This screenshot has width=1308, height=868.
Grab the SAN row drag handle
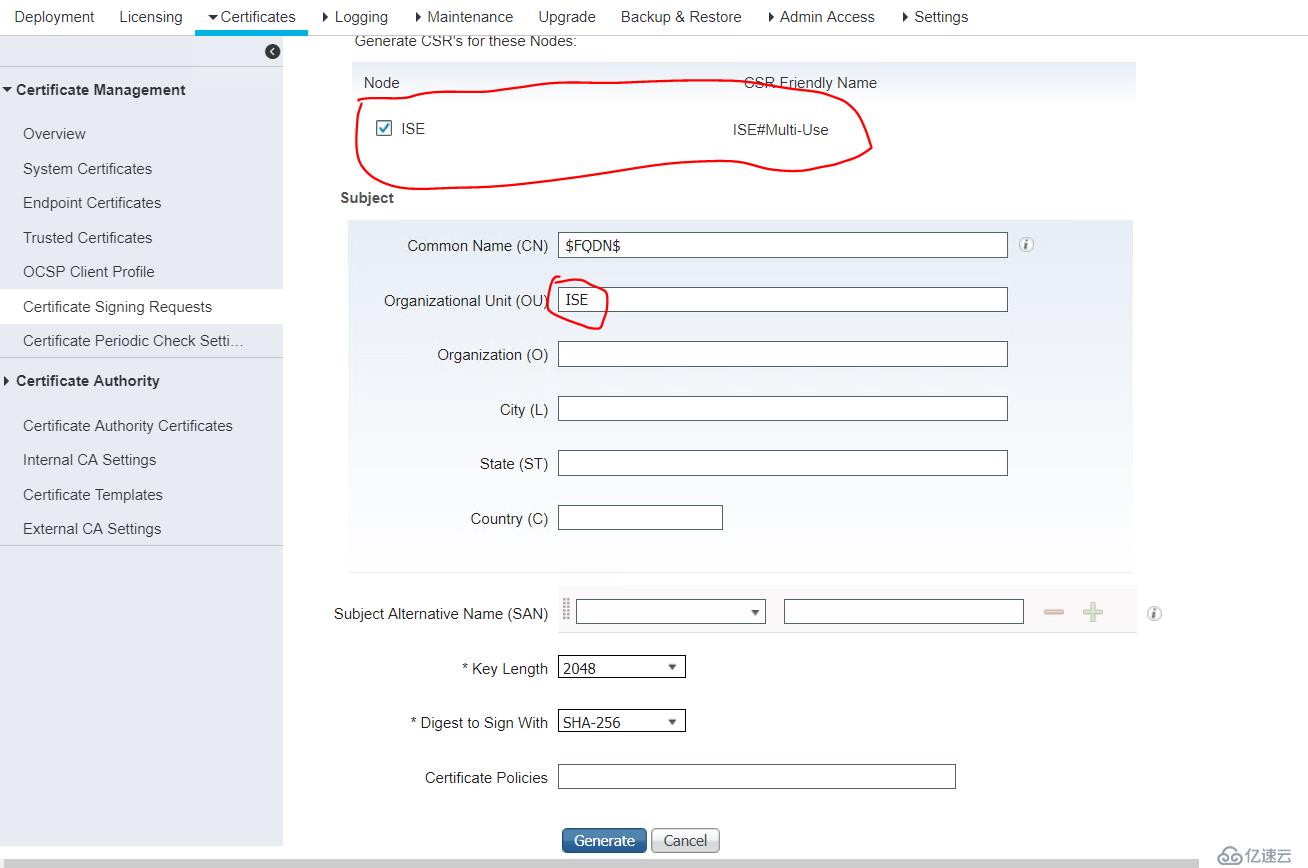(566, 610)
